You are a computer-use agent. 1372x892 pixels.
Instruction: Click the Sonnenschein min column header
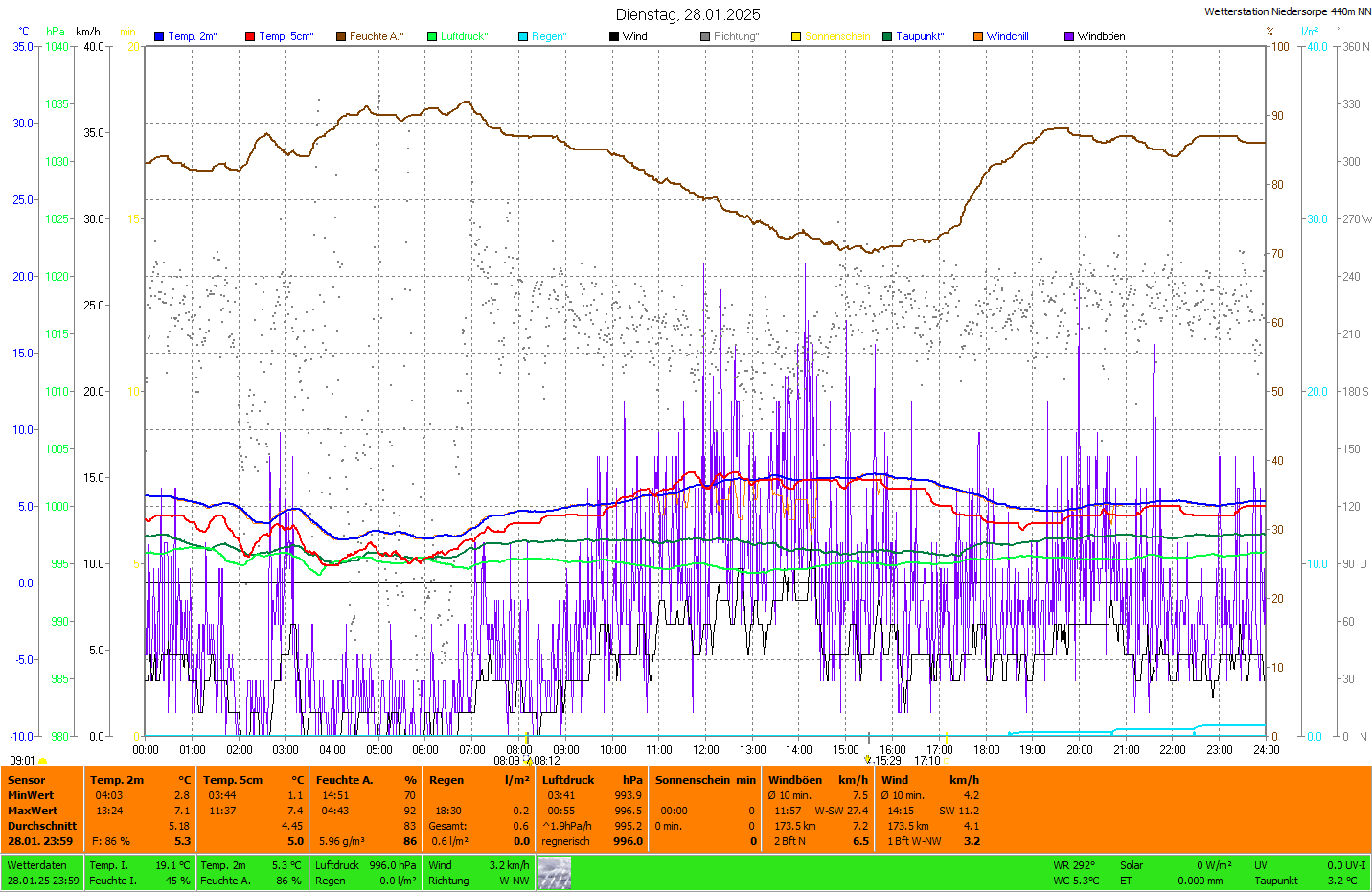click(705, 780)
